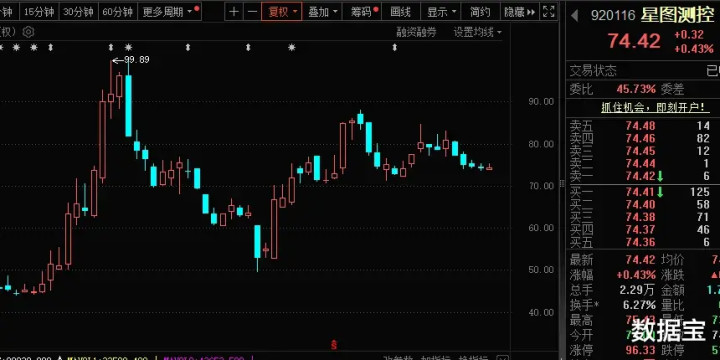Enter fullscreen chart mode icon

tap(548, 12)
